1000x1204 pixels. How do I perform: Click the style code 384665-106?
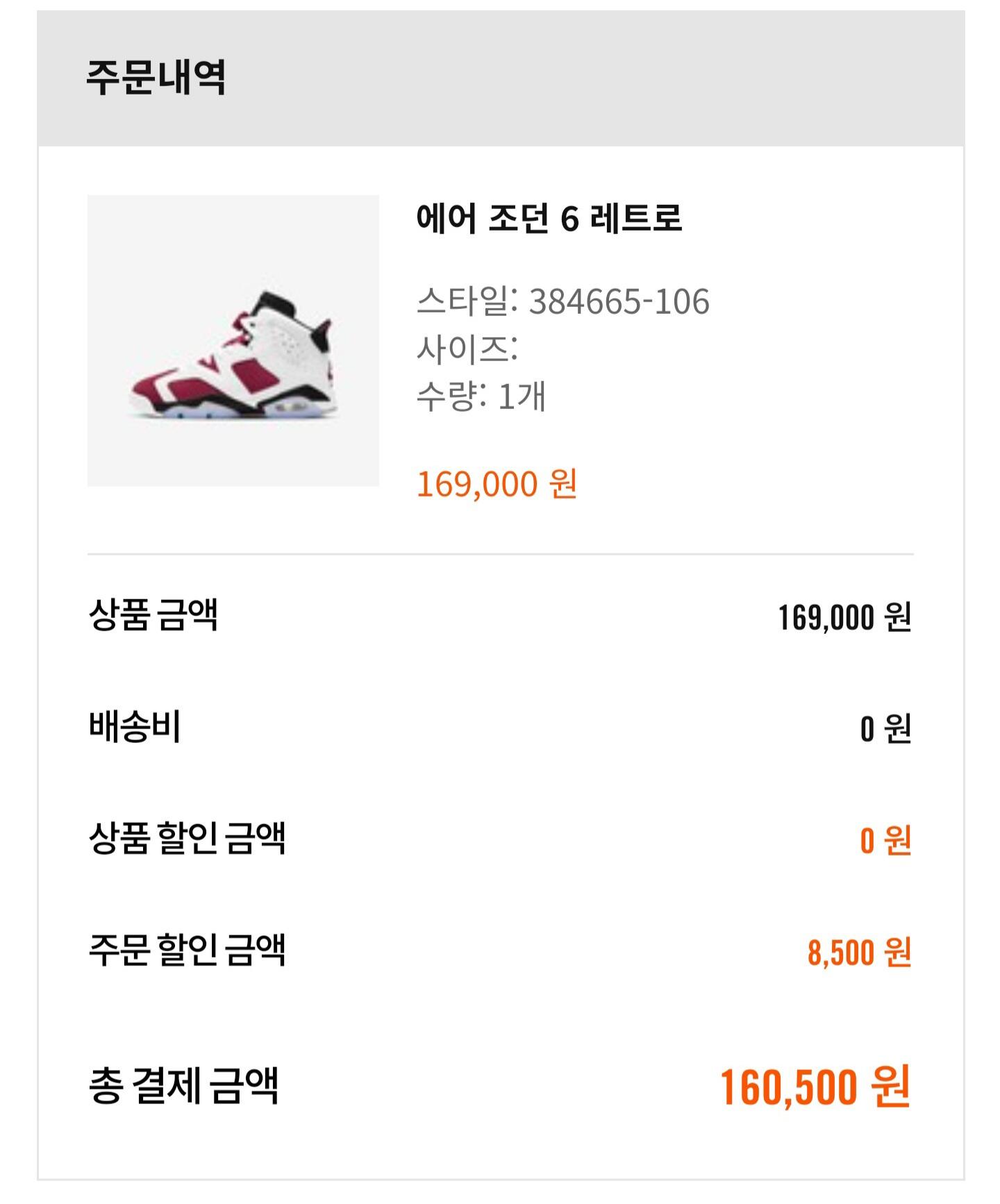619,301
